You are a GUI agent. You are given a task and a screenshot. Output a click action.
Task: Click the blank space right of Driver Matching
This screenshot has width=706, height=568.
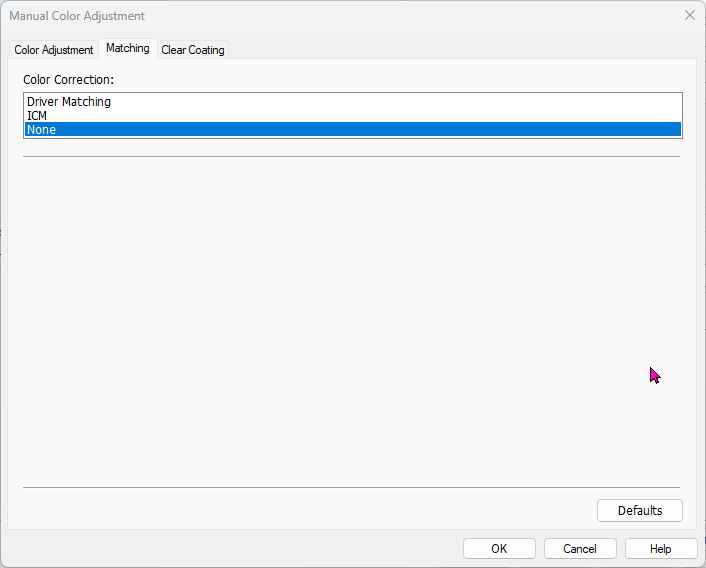400,102
